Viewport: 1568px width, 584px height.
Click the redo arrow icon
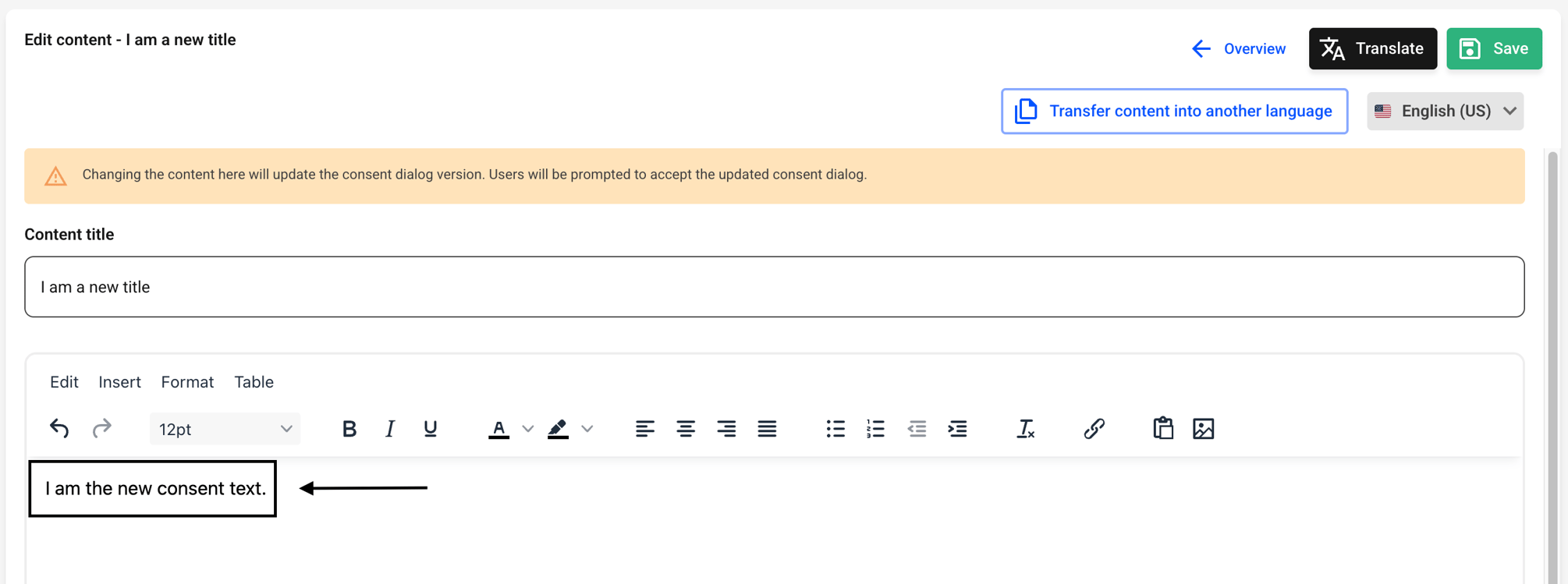coord(101,429)
